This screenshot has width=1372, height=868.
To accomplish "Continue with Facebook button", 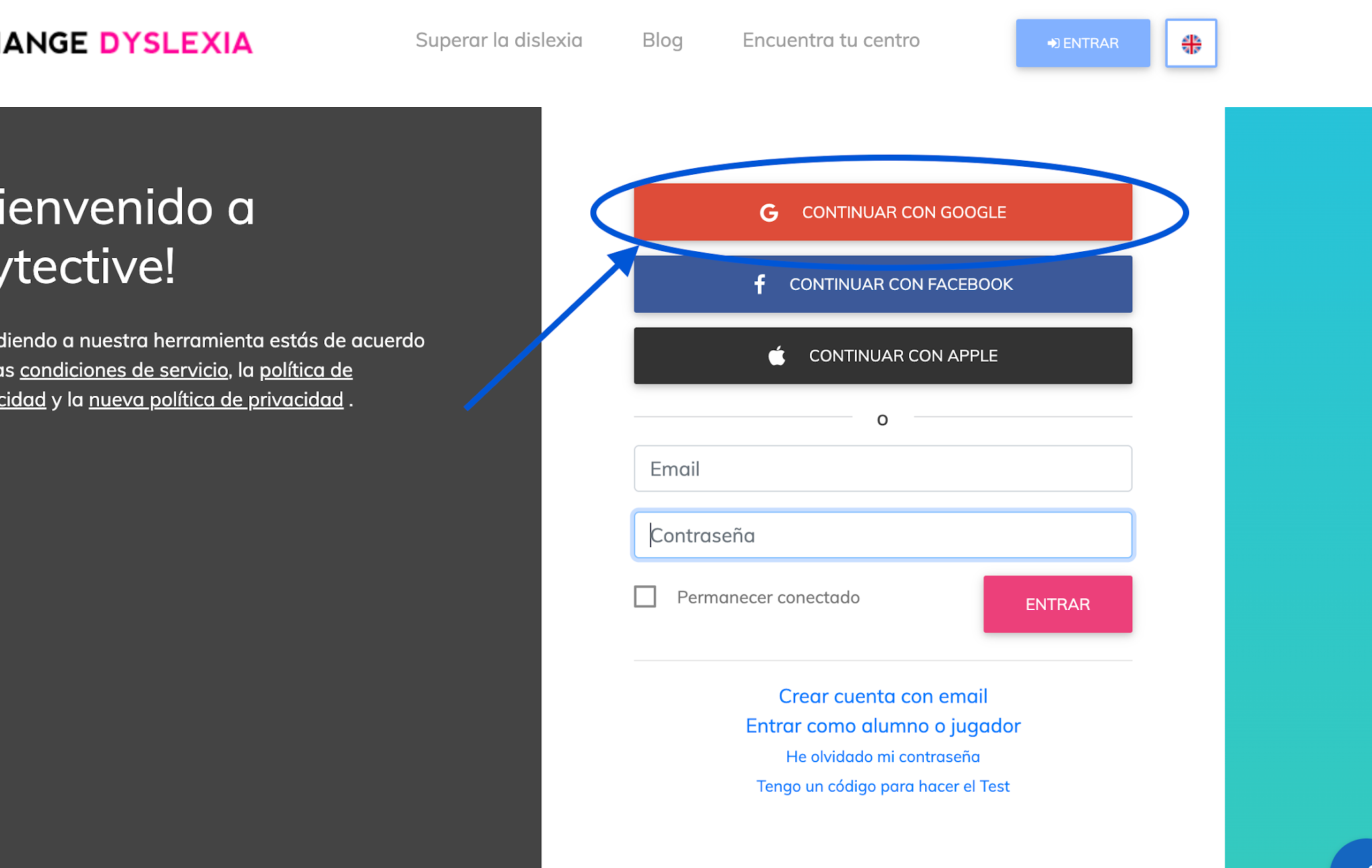I will 882,285.
